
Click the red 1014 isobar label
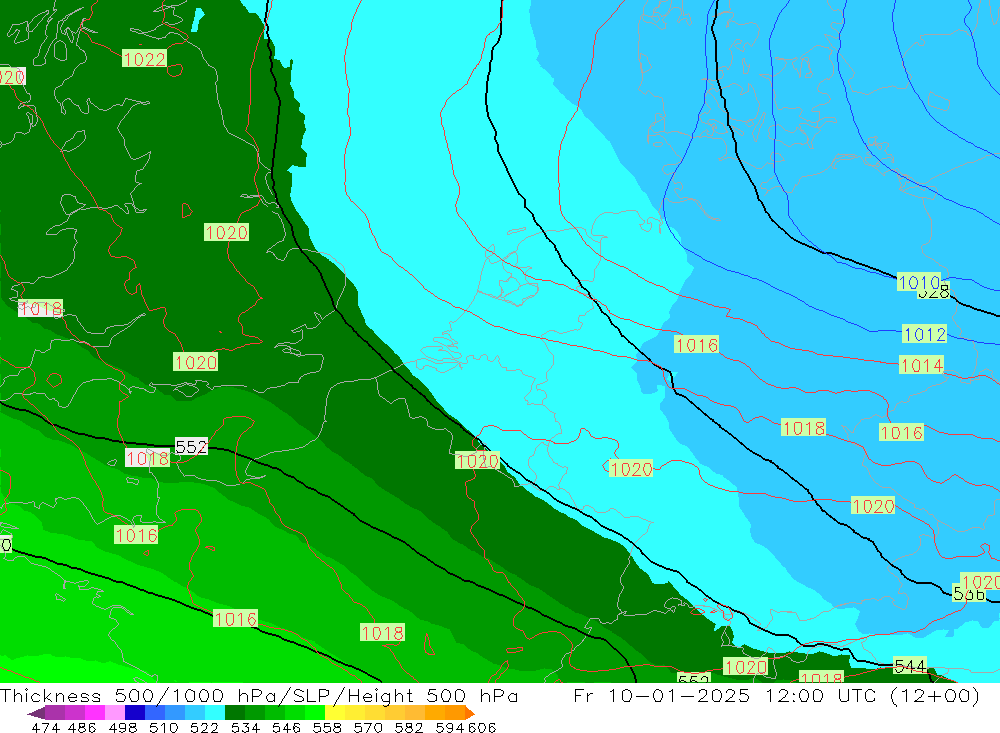pyautogui.click(x=922, y=366)
